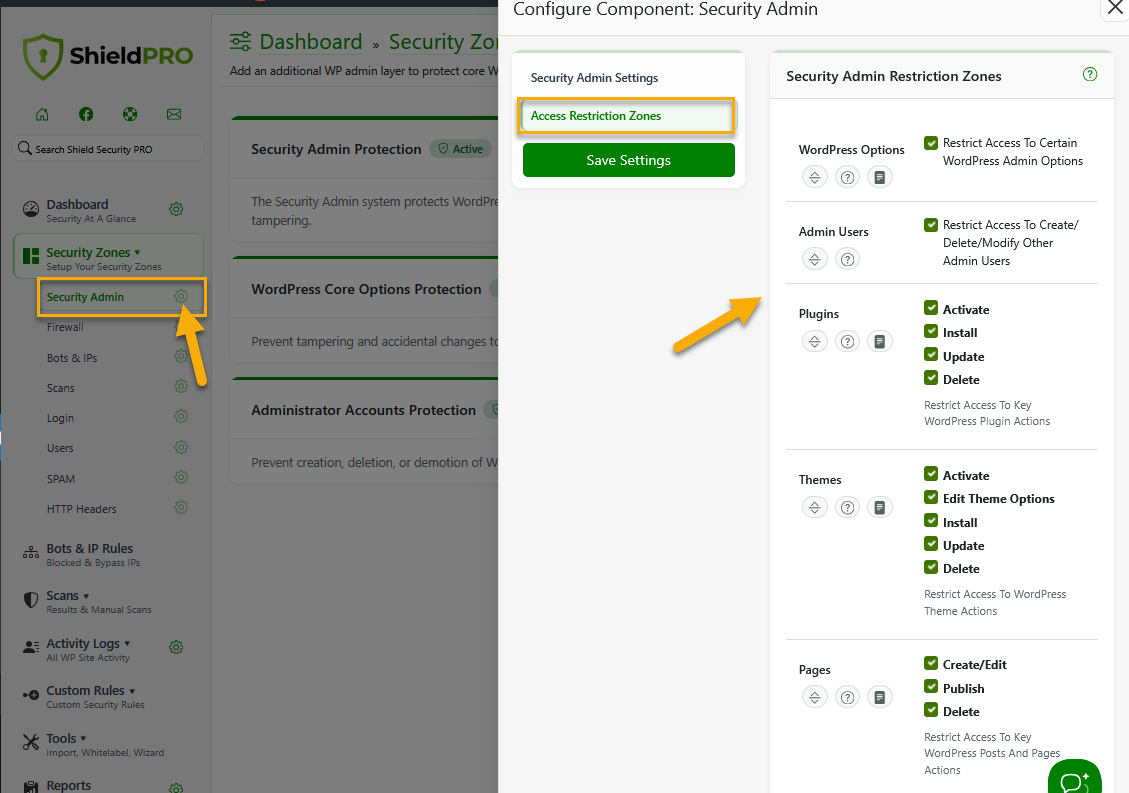
Task: Toggle Plugins Update checkbox
Action: pos(931,355)
